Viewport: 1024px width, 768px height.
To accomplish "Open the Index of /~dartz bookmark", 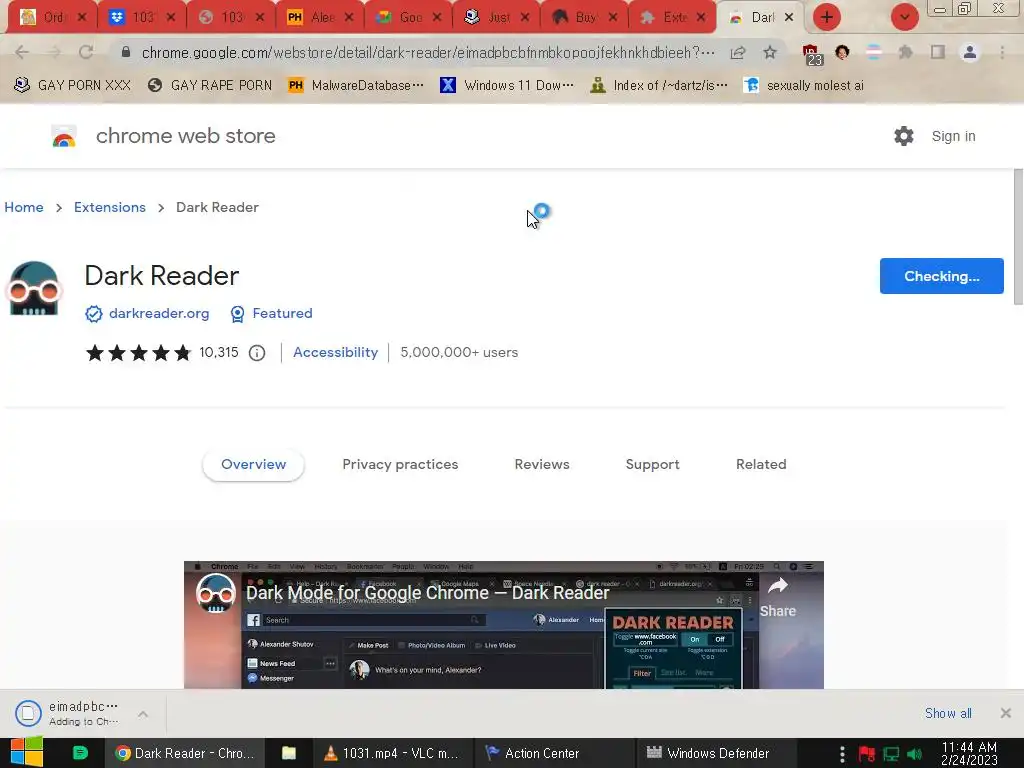I will [658, 85].
